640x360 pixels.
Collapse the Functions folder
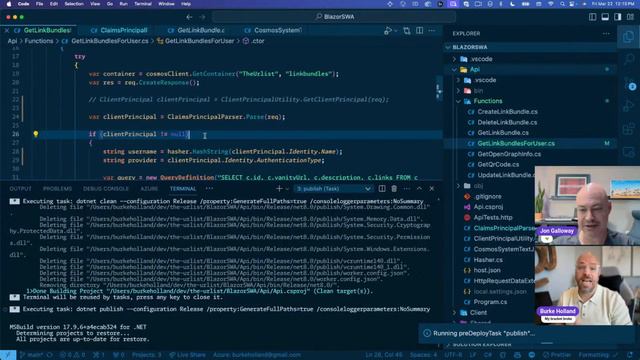[458, 101]
